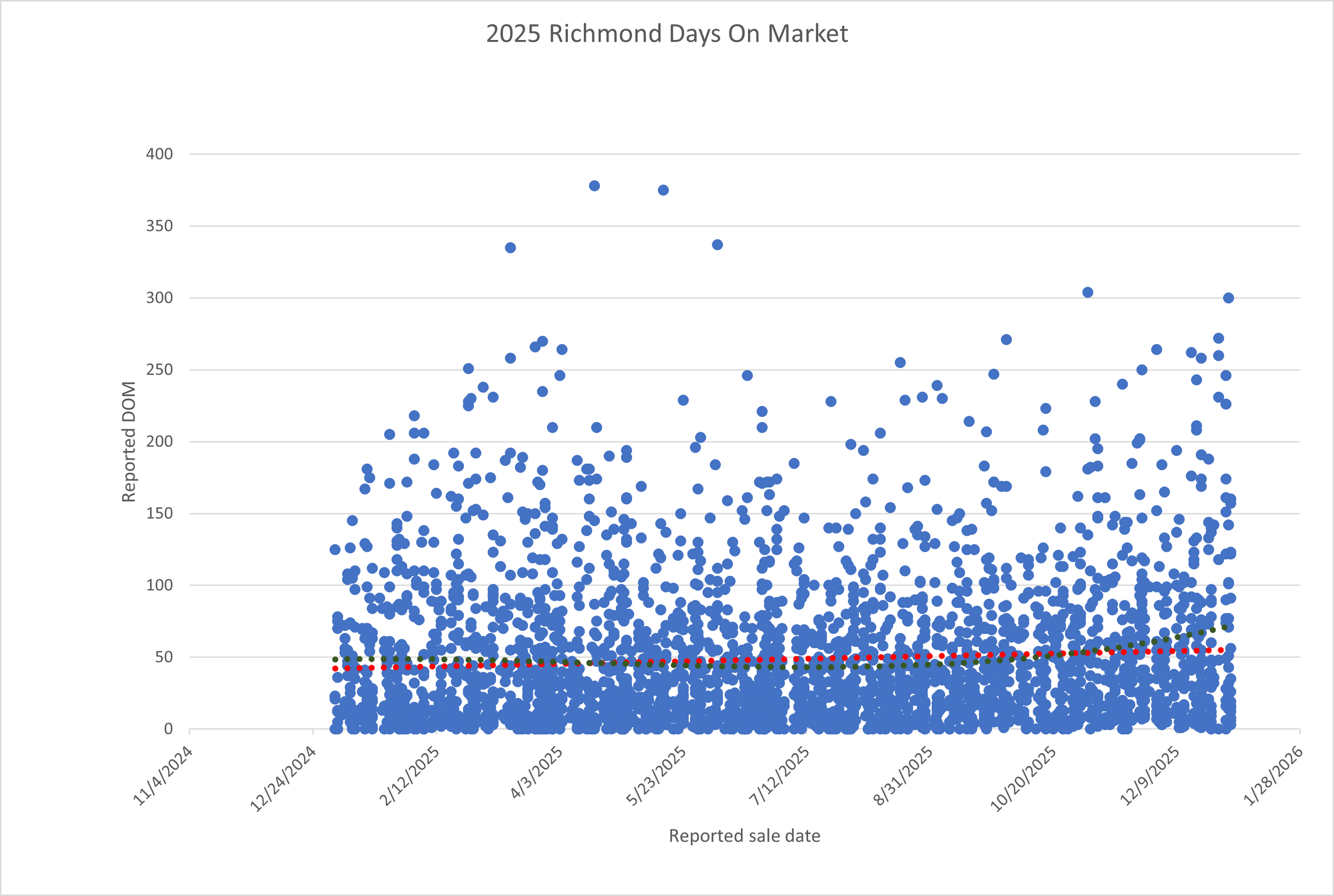
Task: Click the last red dotted trendline marker
Action: pyautogui.click(x=1221, y=651)
